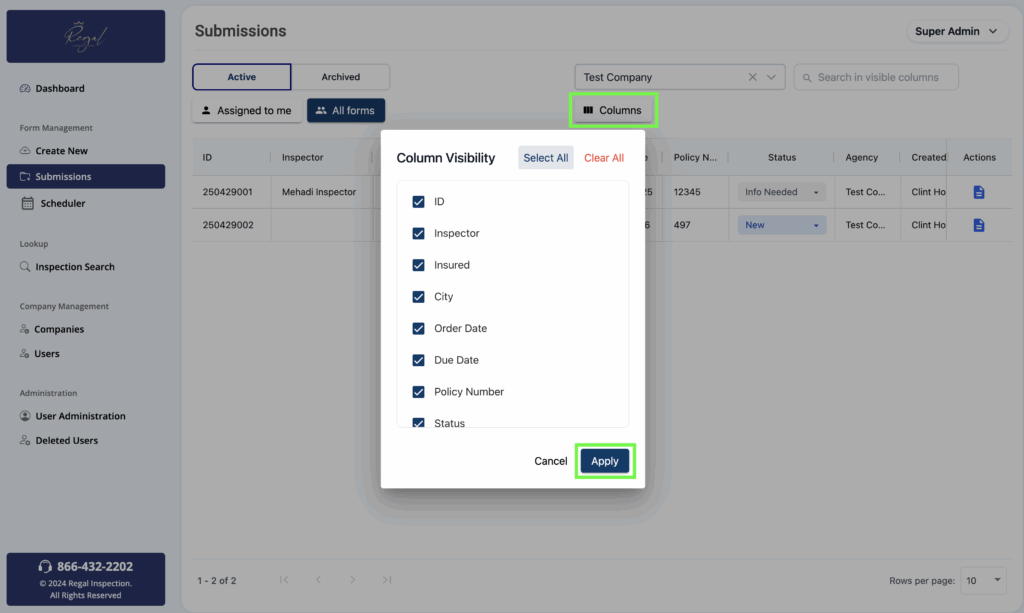Screen dimensions: 1024x613
Task: Open the Rows per page dropdown
Action: 984,580
